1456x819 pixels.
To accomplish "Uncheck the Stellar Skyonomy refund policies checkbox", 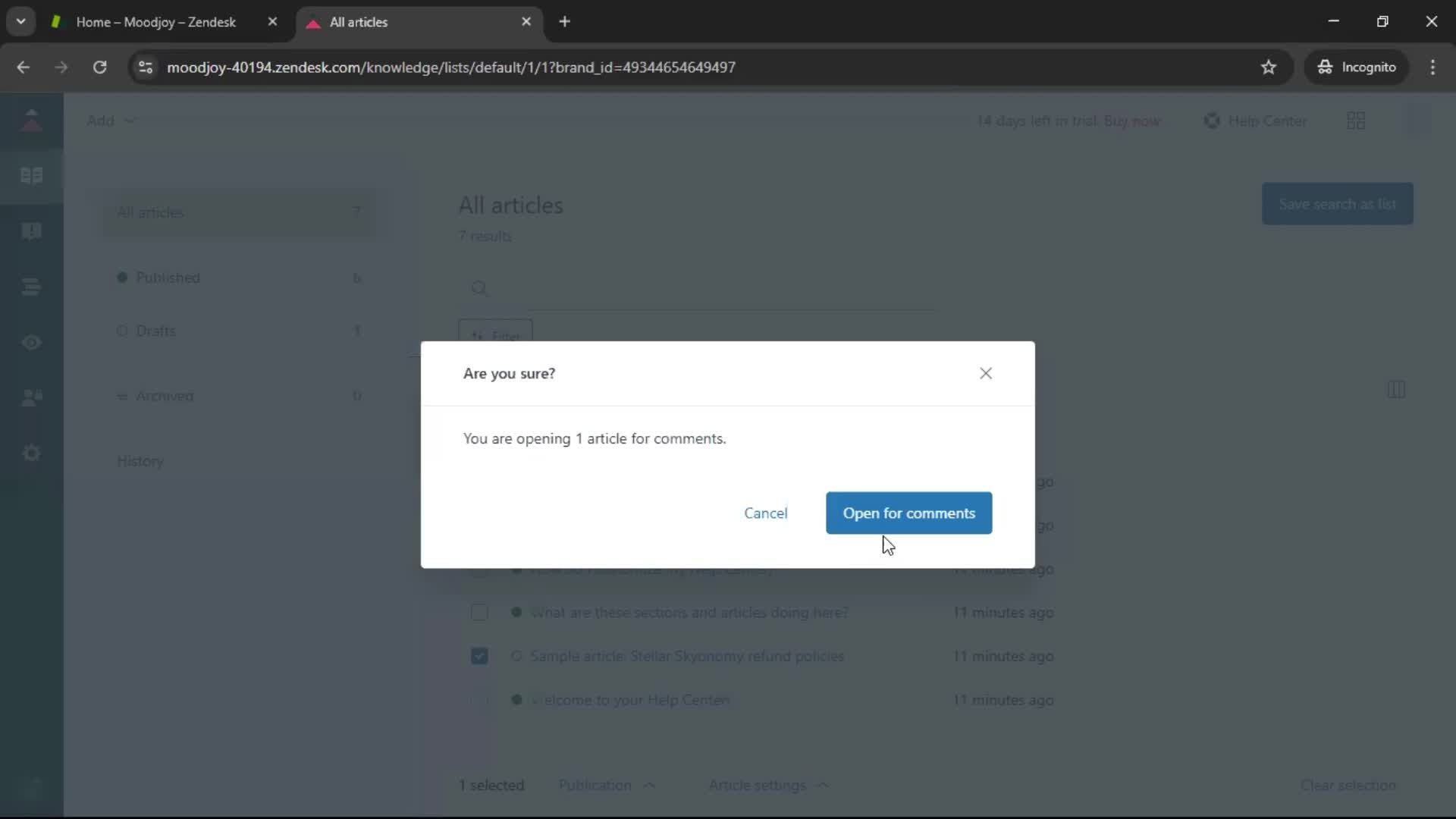I will coord(479,656).
